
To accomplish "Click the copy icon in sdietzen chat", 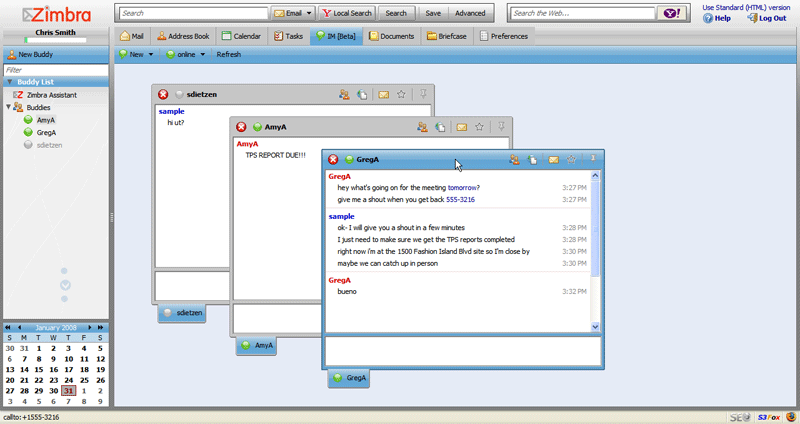I will tap(362, 94).
